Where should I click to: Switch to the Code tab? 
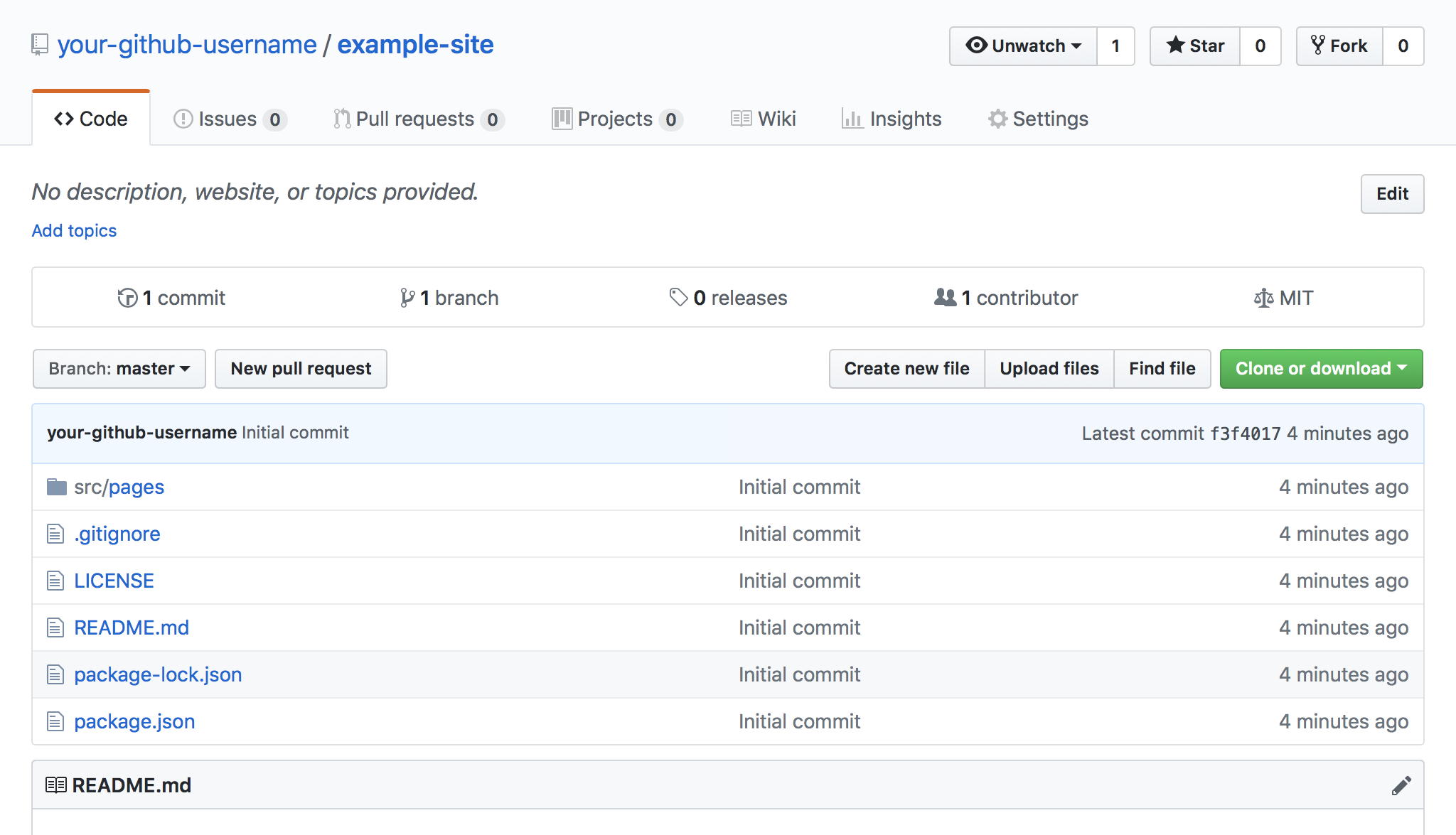(x=91, y=118)
